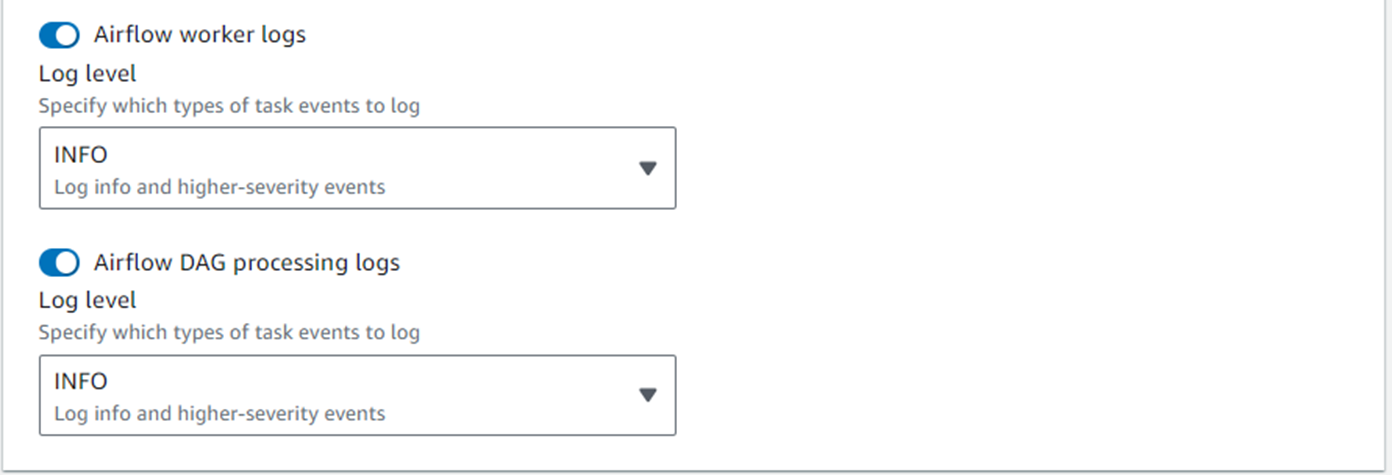Click worker logs "Specify which types" help text
The image size is (1392, 475).
[x=229, y=105]
